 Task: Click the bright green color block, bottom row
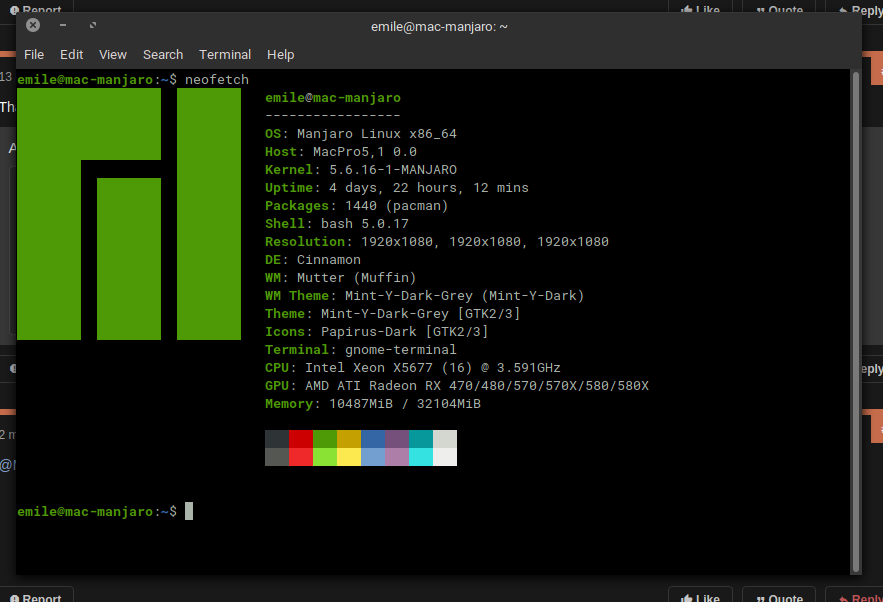325,457
